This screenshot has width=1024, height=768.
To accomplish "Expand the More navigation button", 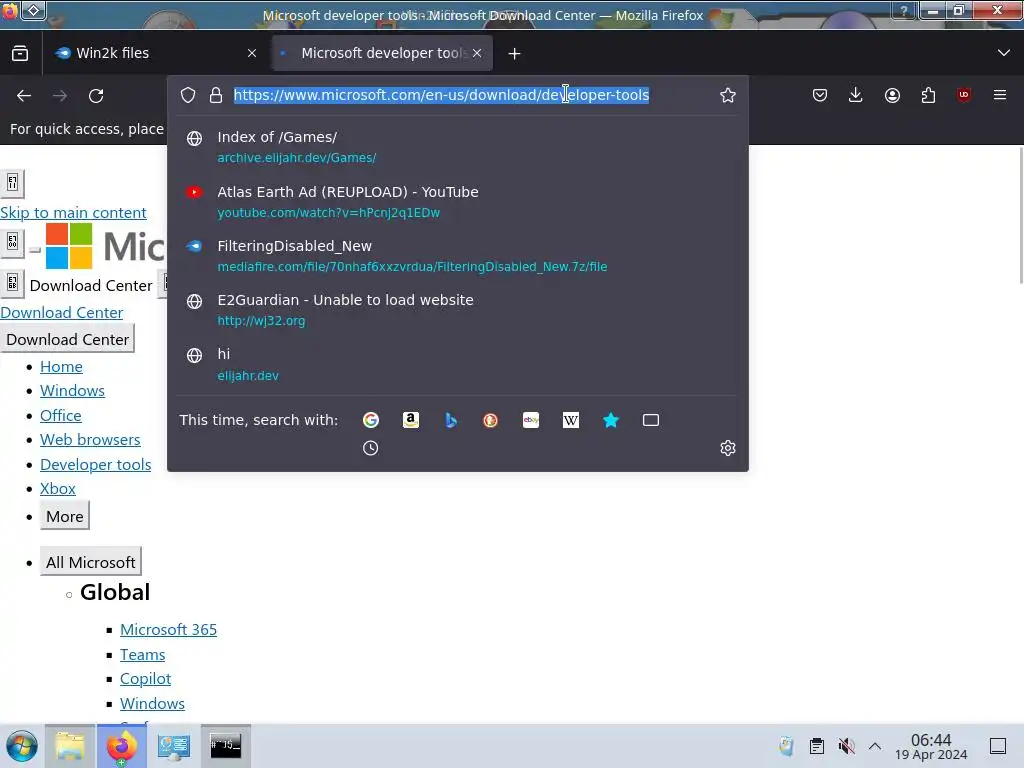I will pyautogui.click(x=65, y=517).
